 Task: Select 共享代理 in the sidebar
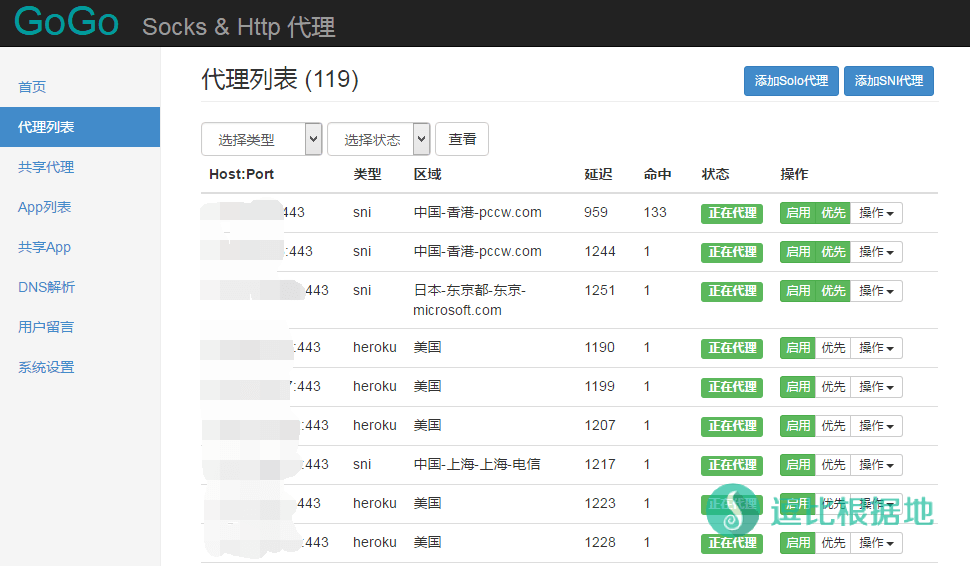(46, 167)
